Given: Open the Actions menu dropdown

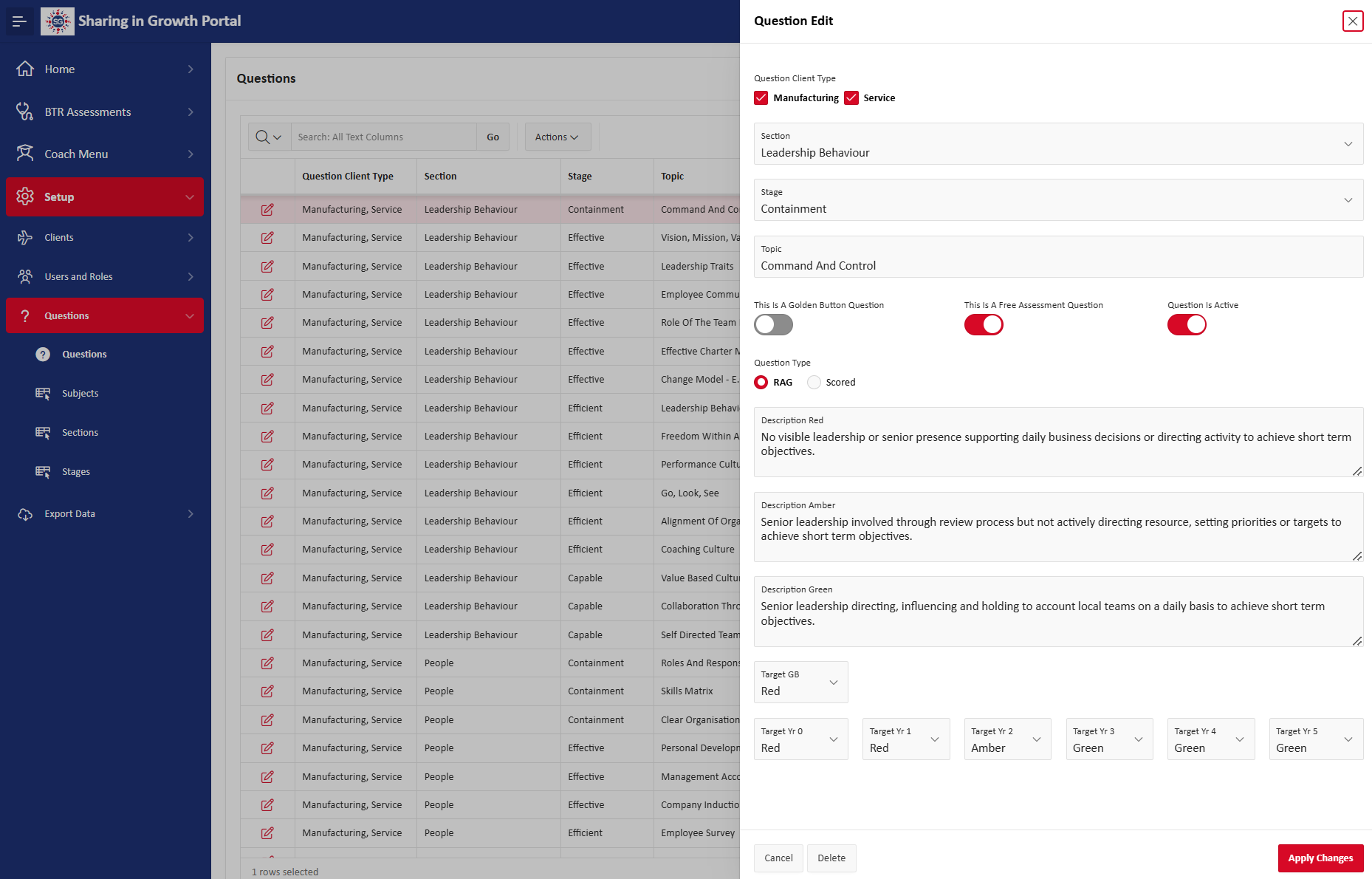Looking at the screenshot, I should point(558,137).
